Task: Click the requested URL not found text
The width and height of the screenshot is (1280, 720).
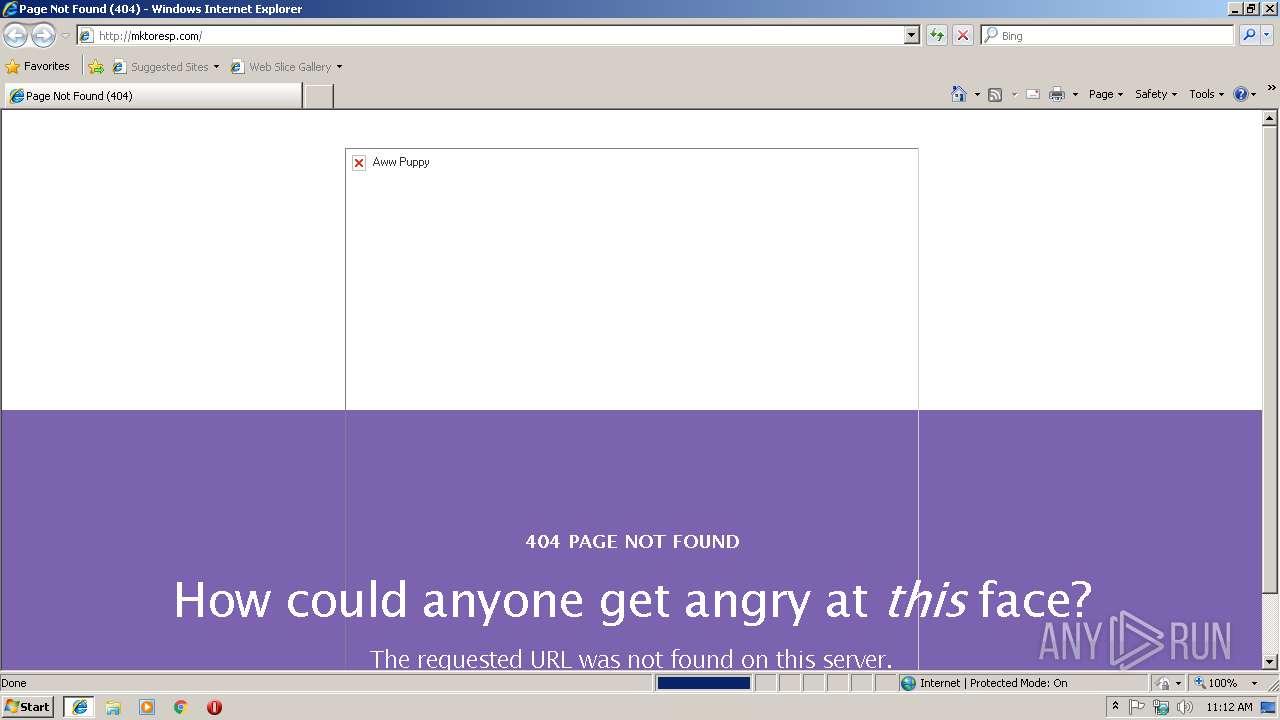Action: (631, 659)
